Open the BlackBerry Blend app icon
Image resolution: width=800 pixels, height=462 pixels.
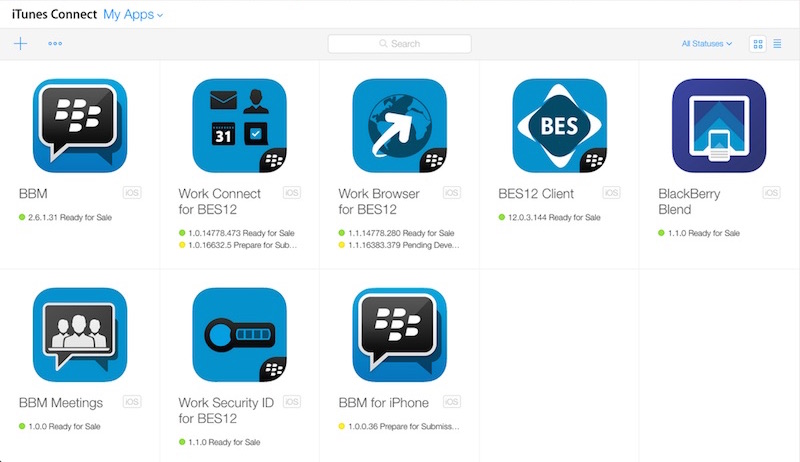[x=719, y=125]
